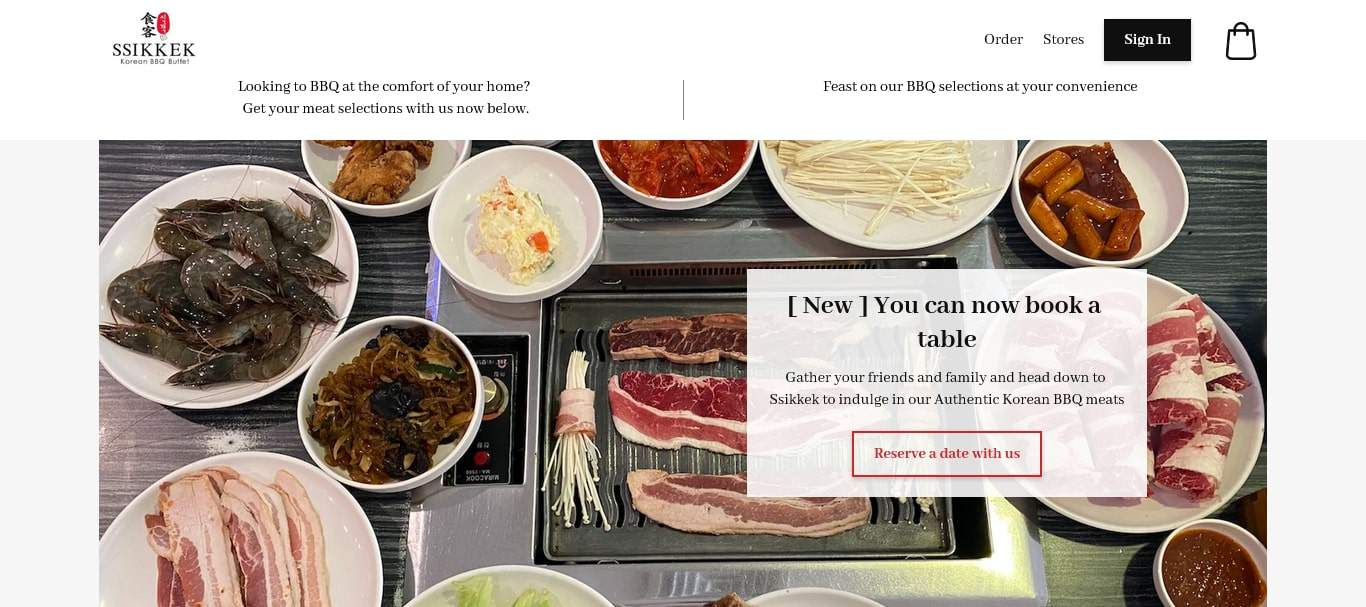The height and width of the screenshot is (607, 1366).
Task: Open the shopping bag cart icon
Action: tap(1241, 41)
